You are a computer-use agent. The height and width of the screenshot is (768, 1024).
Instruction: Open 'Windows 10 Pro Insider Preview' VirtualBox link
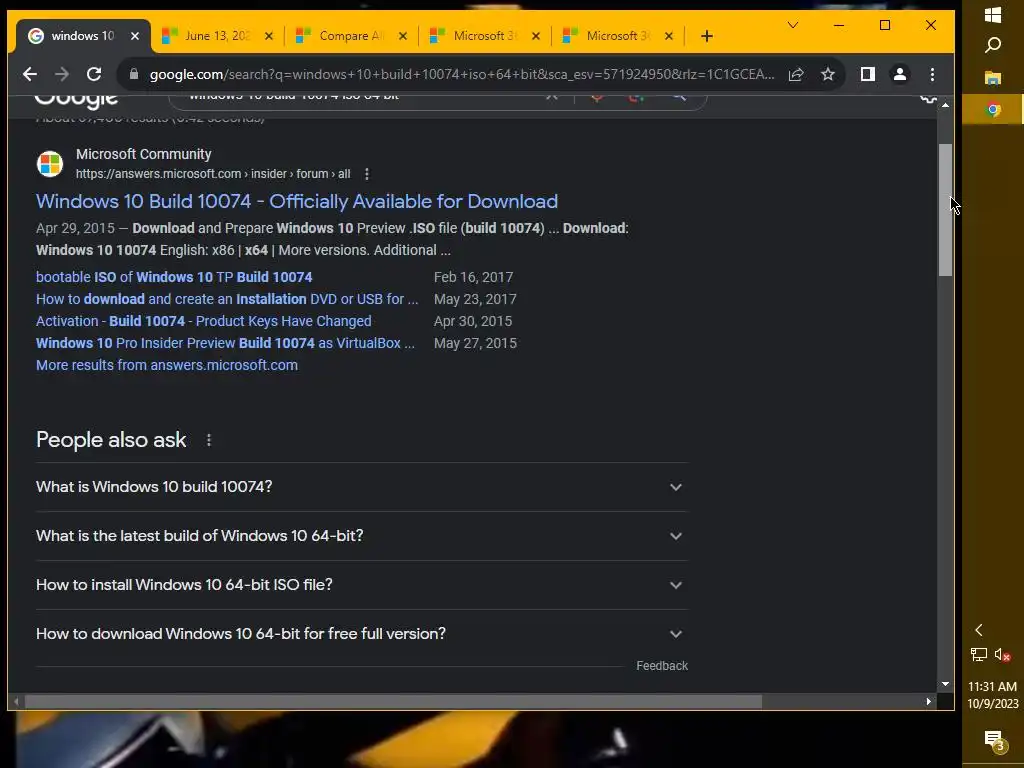[225, 344]
